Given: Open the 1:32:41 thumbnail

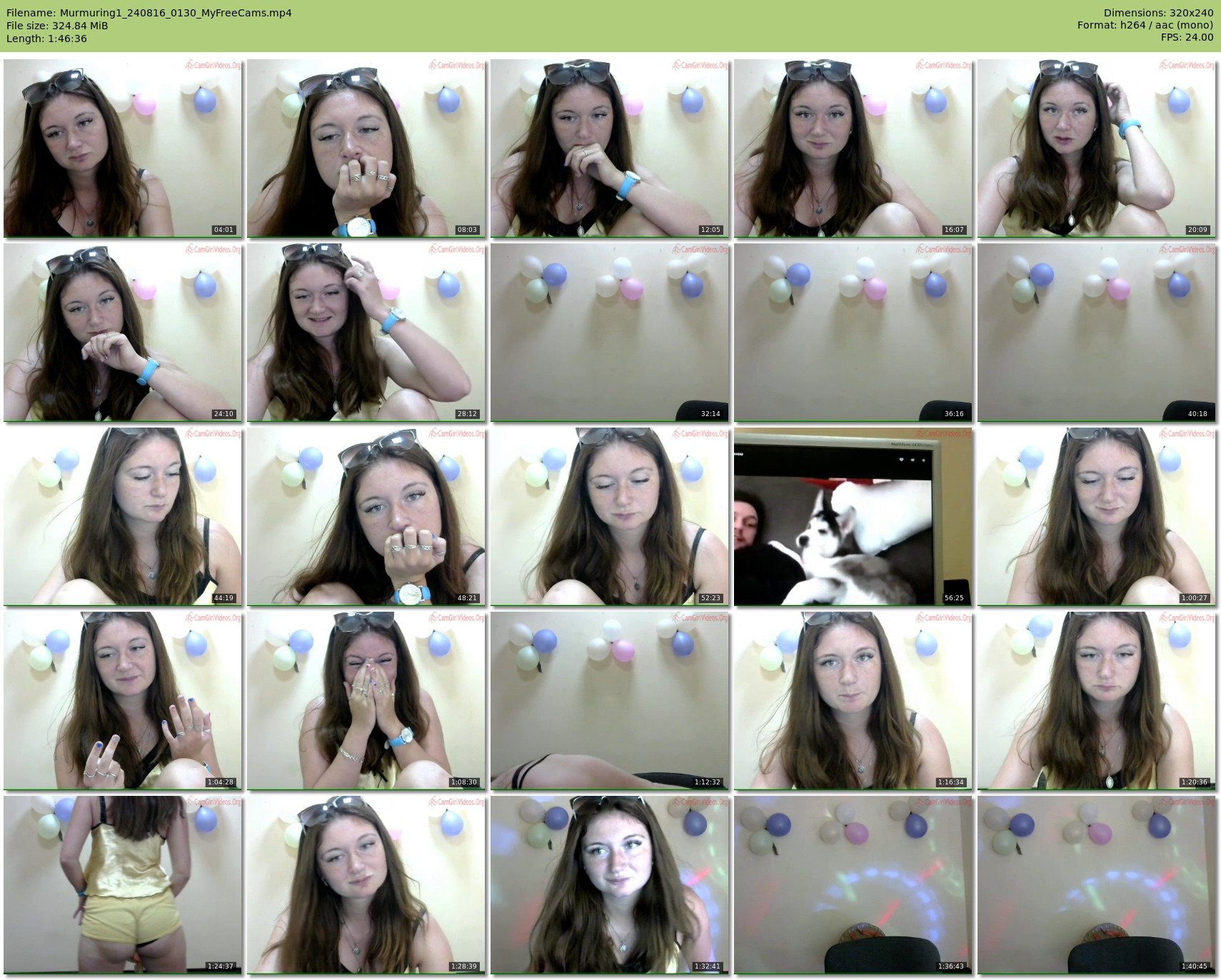Looking at the screenshot, I should (x=610, y=884).
